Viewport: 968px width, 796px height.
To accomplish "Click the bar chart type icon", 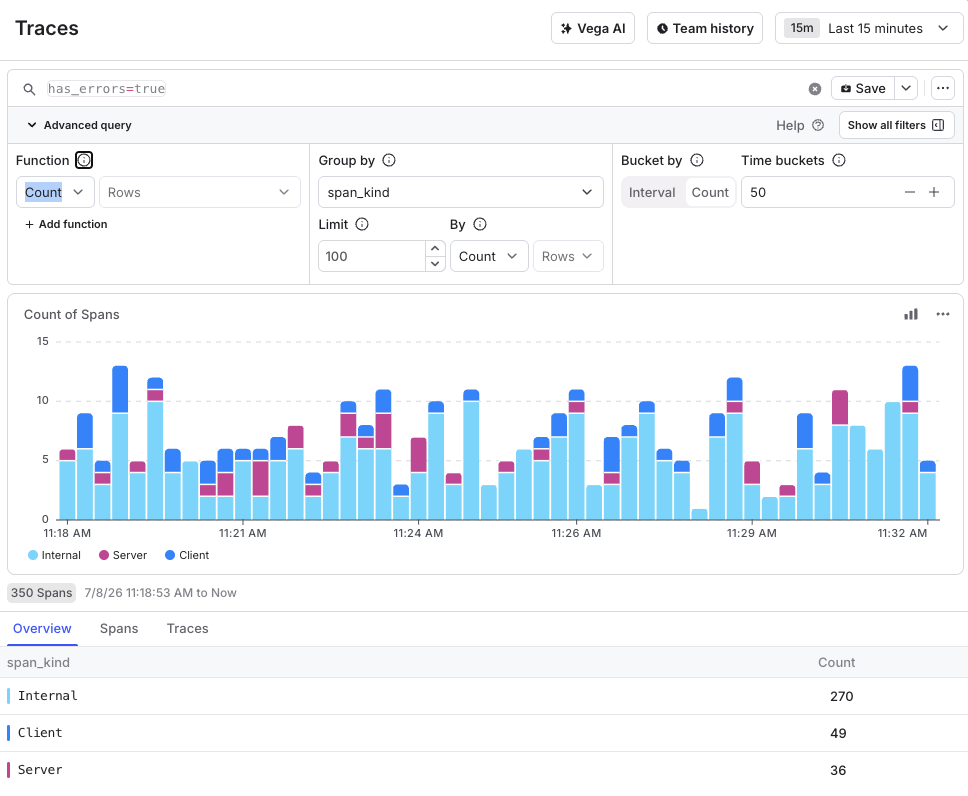I will click(911, 314).
